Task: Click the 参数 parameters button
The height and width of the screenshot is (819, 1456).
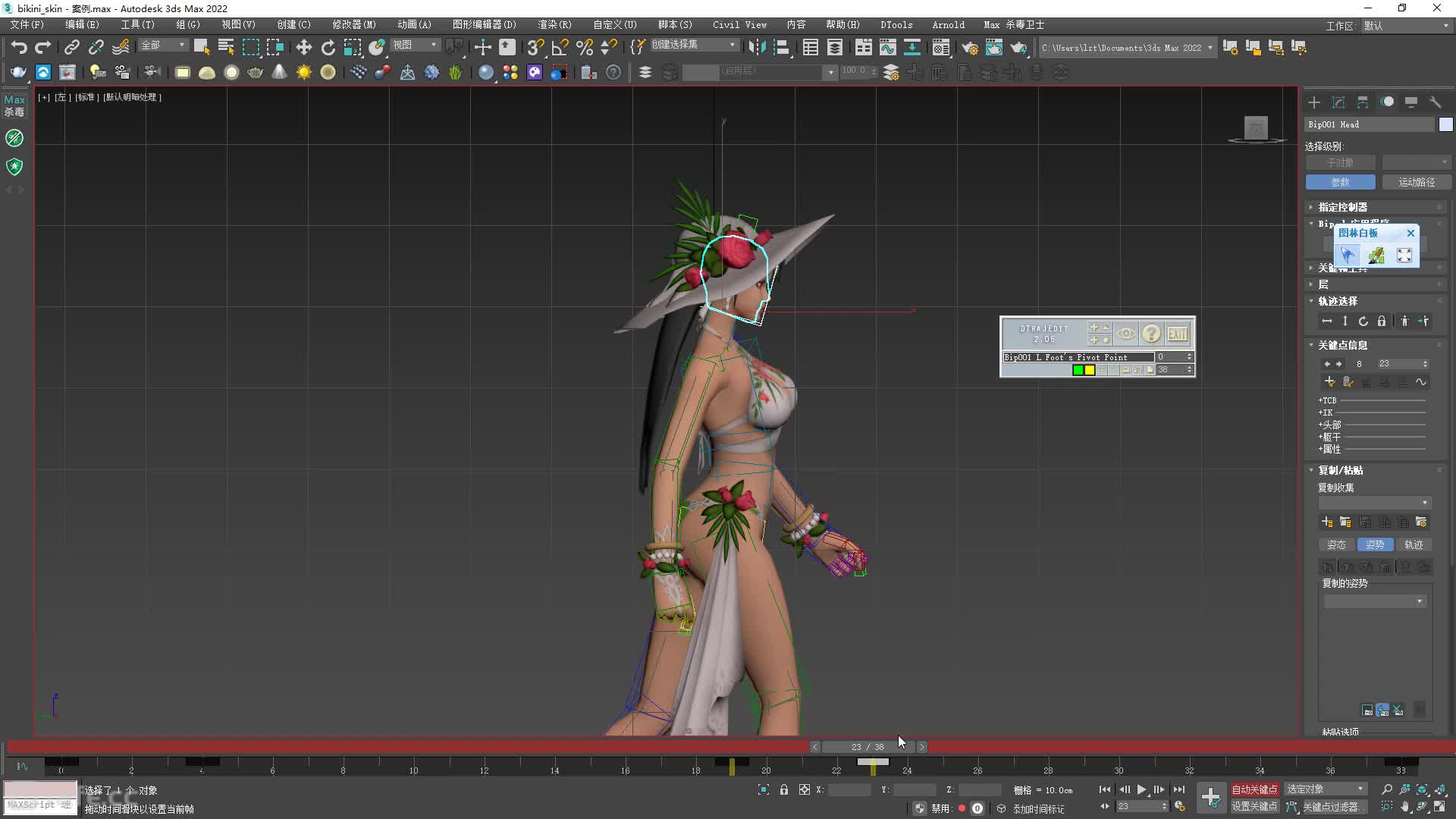Action: (x=1340, y=182)
